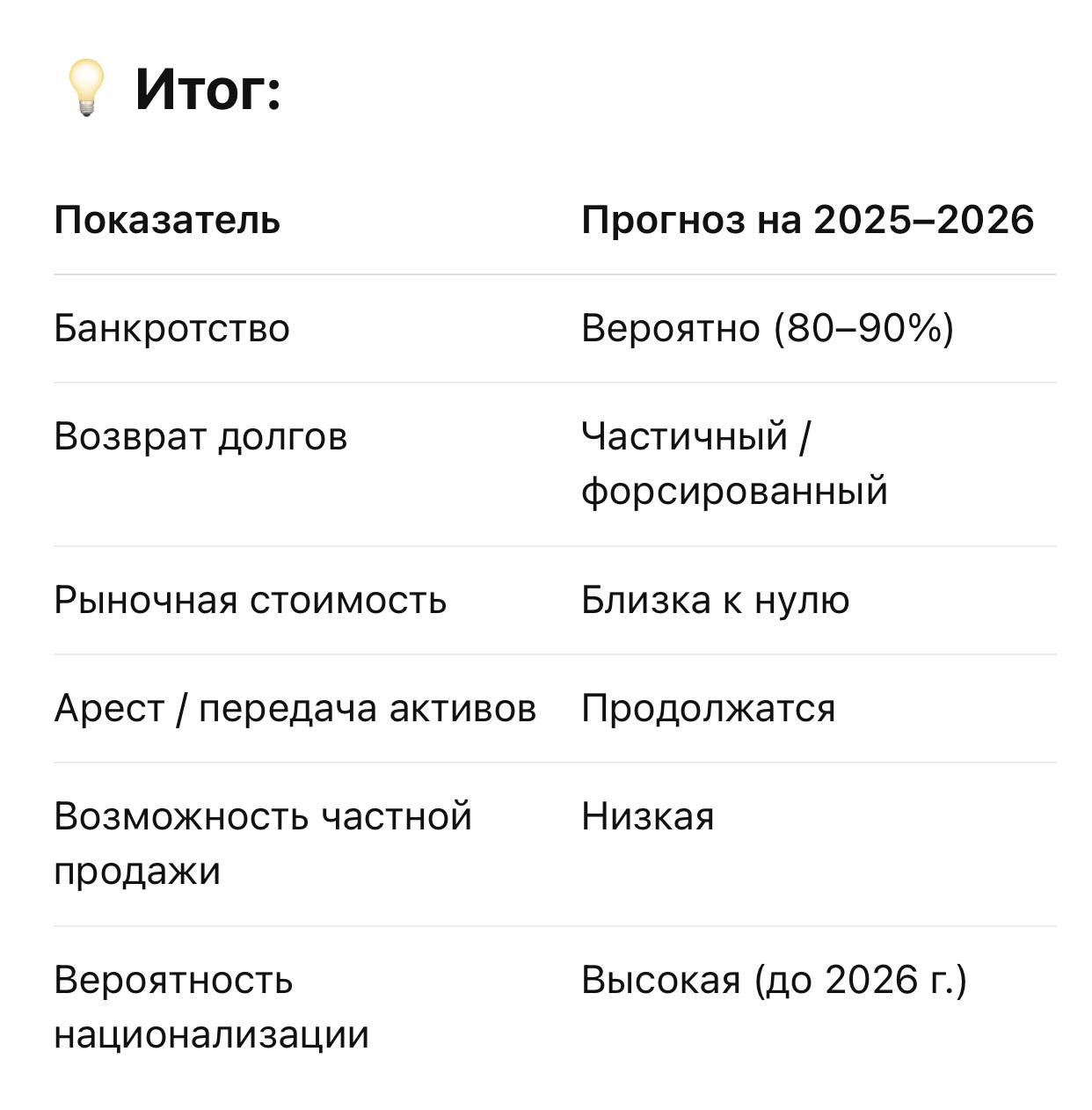The height and width of the screenshot is (1110, 1092).
Task: Select the Частичный / форсированный cell
Action: tap(735, 464)
